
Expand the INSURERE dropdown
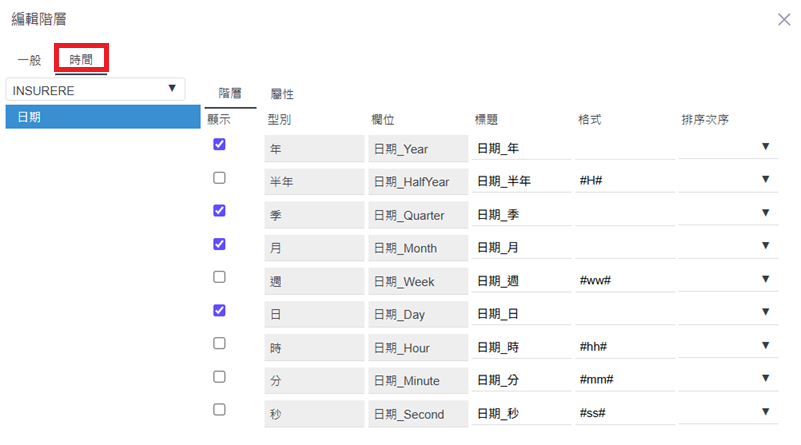point(95,89)
